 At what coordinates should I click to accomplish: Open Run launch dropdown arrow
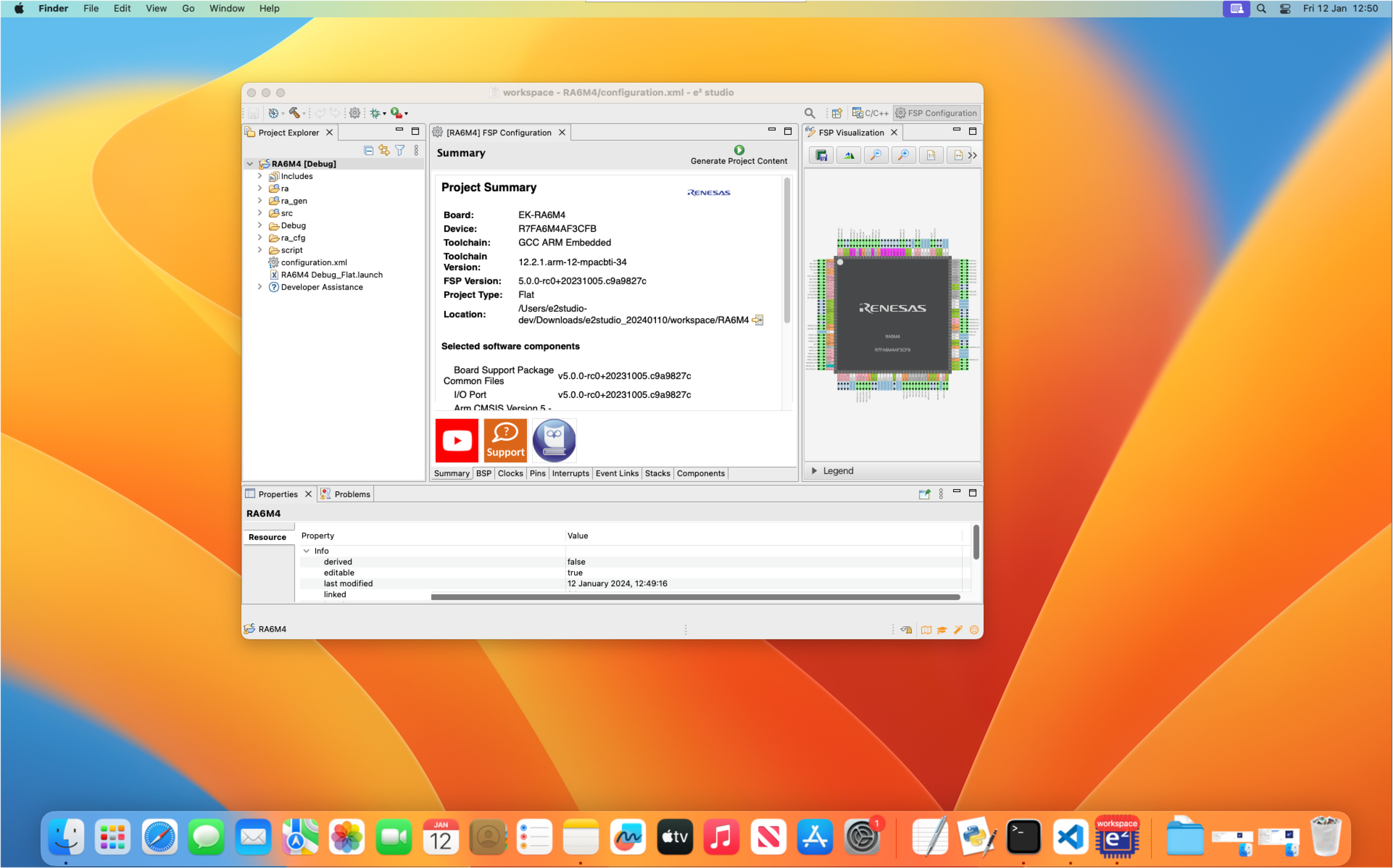406,114
